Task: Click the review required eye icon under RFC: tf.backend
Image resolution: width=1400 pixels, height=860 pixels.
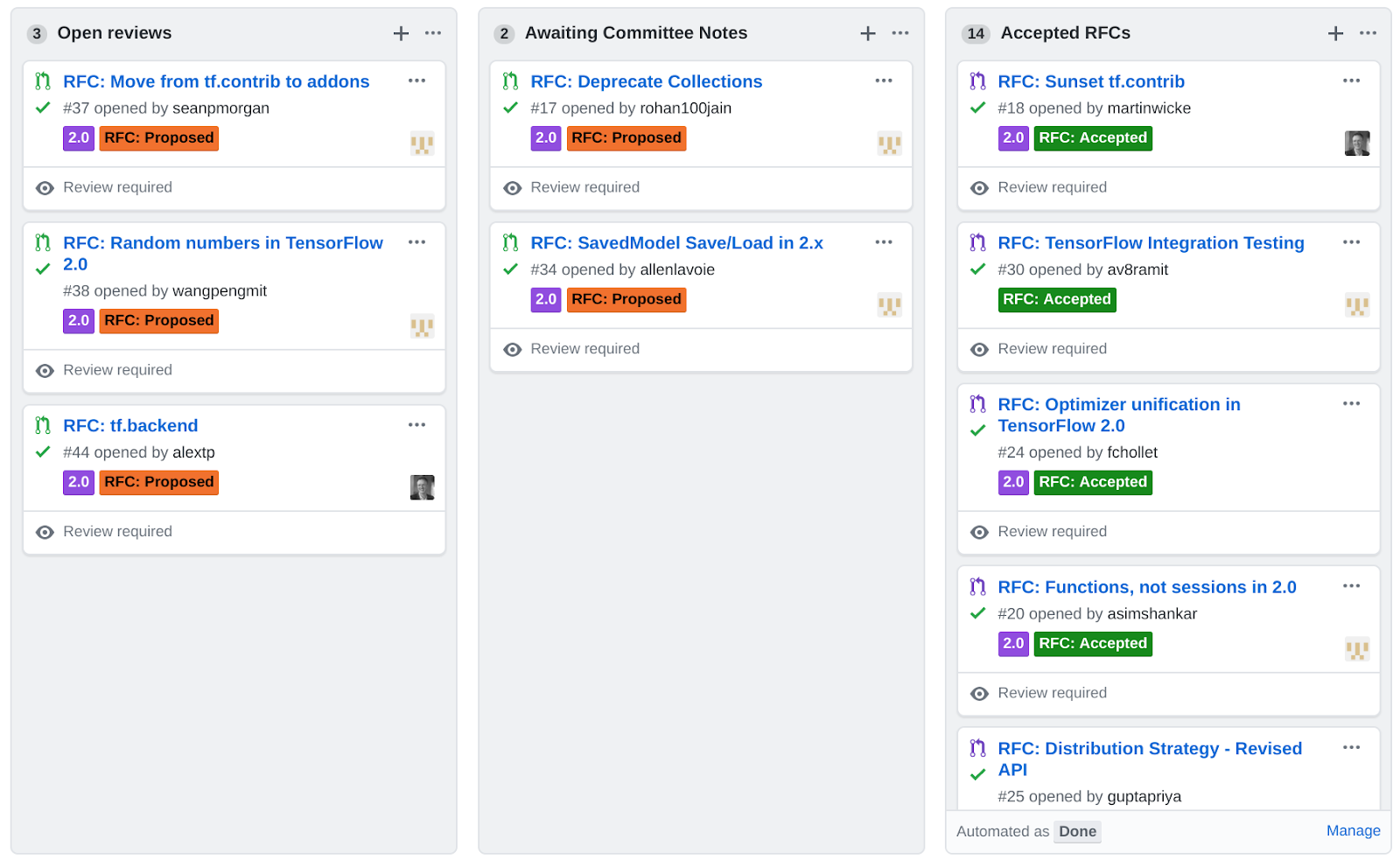Action: tap(45, 532)
